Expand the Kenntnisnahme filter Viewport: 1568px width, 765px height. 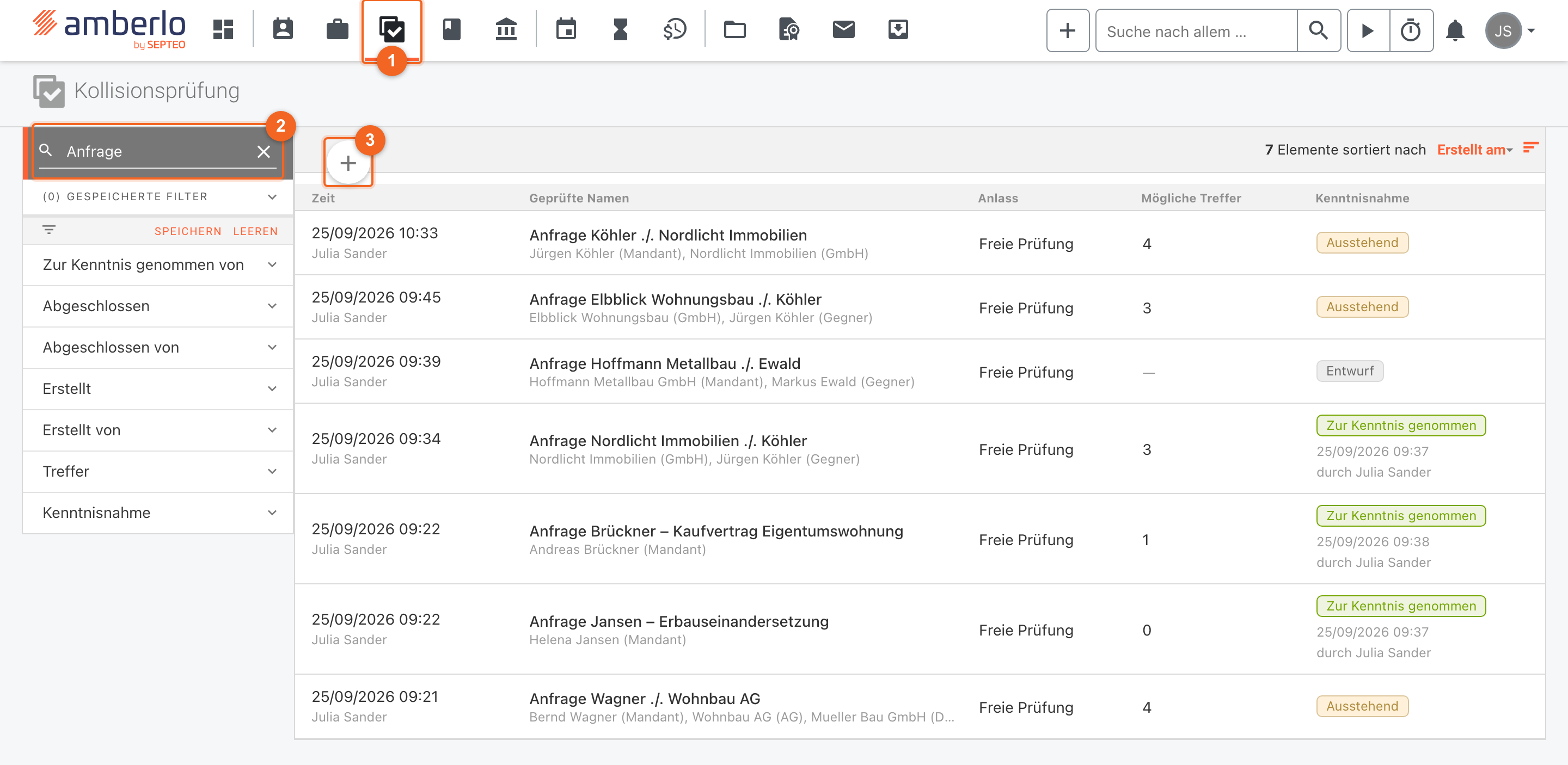[x=158, y=513]
